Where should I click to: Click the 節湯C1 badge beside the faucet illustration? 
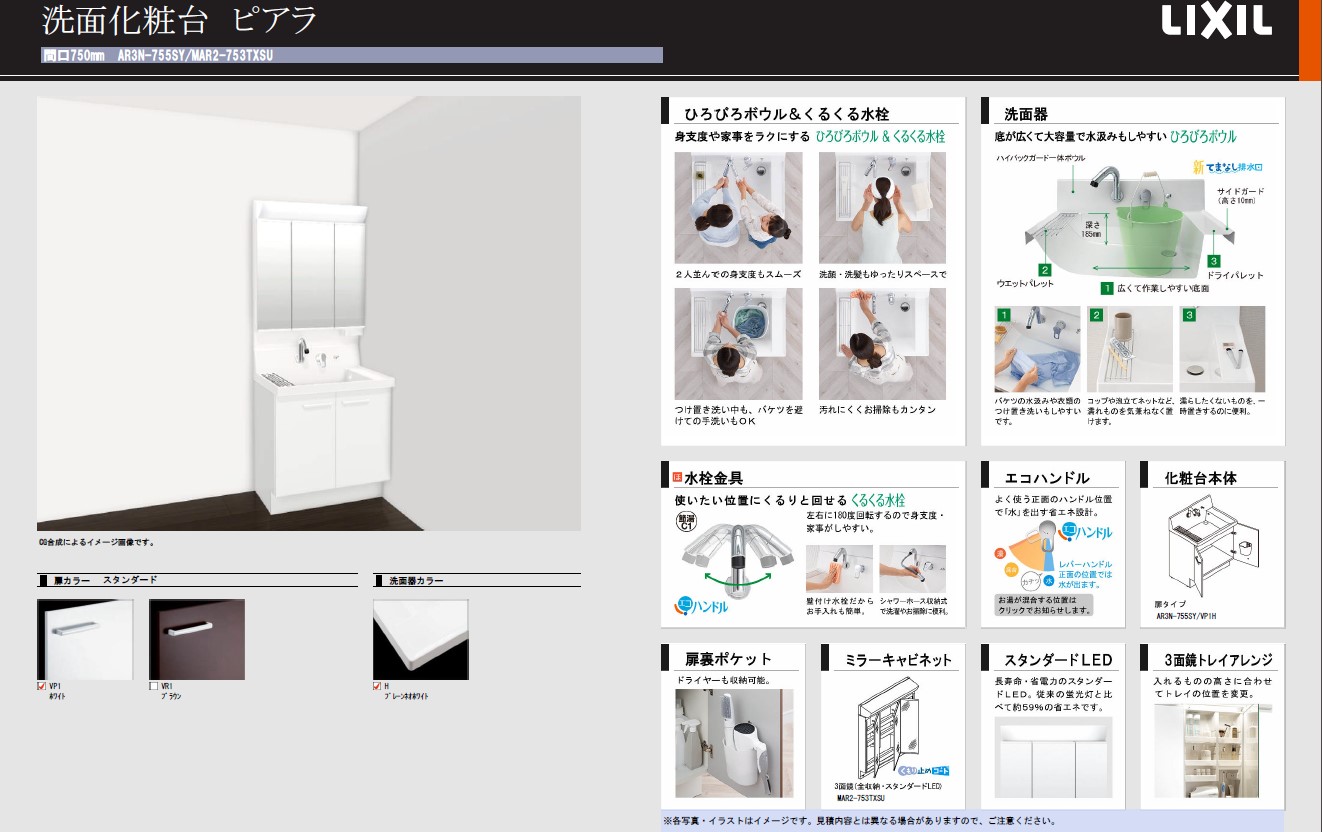click(x=686, y=523)
